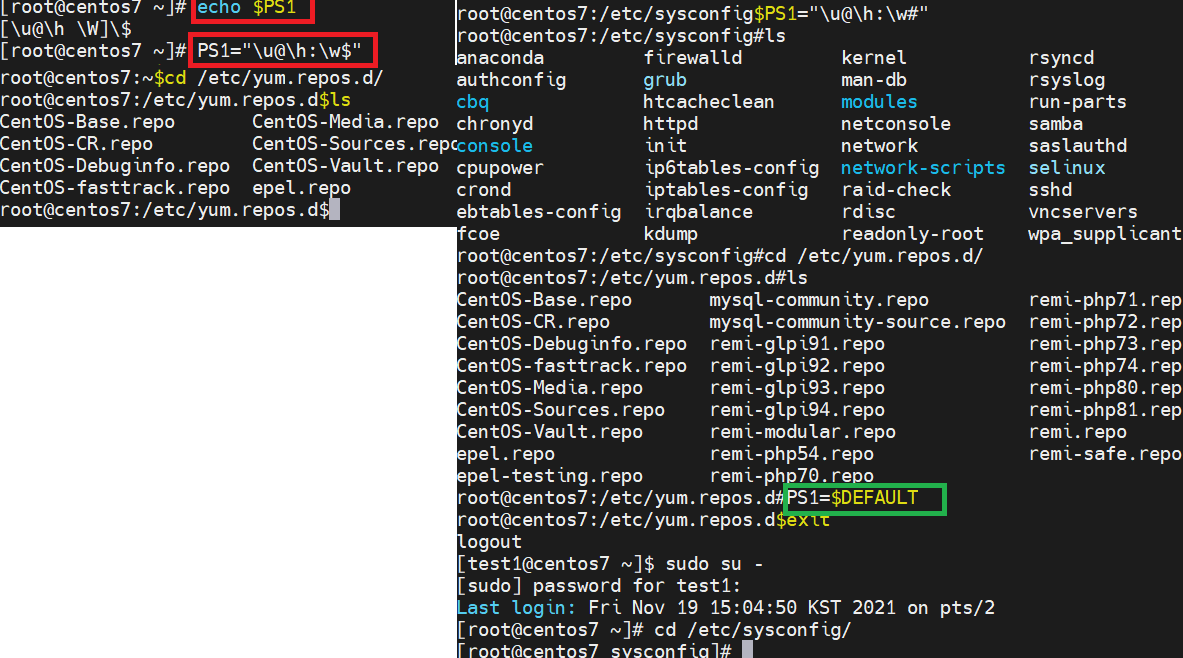Click the 'htcacheclean' entry
1183x658 pixels.
(708, 101)
